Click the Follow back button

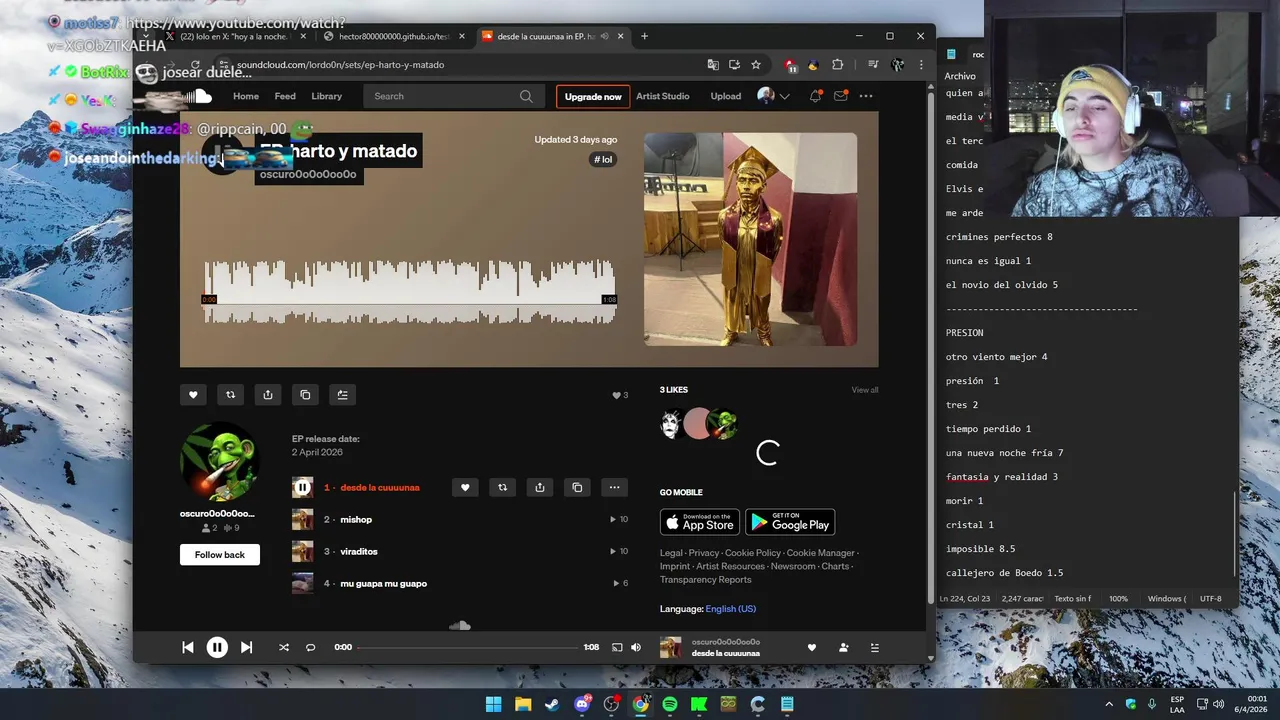[x=220, y=554]
